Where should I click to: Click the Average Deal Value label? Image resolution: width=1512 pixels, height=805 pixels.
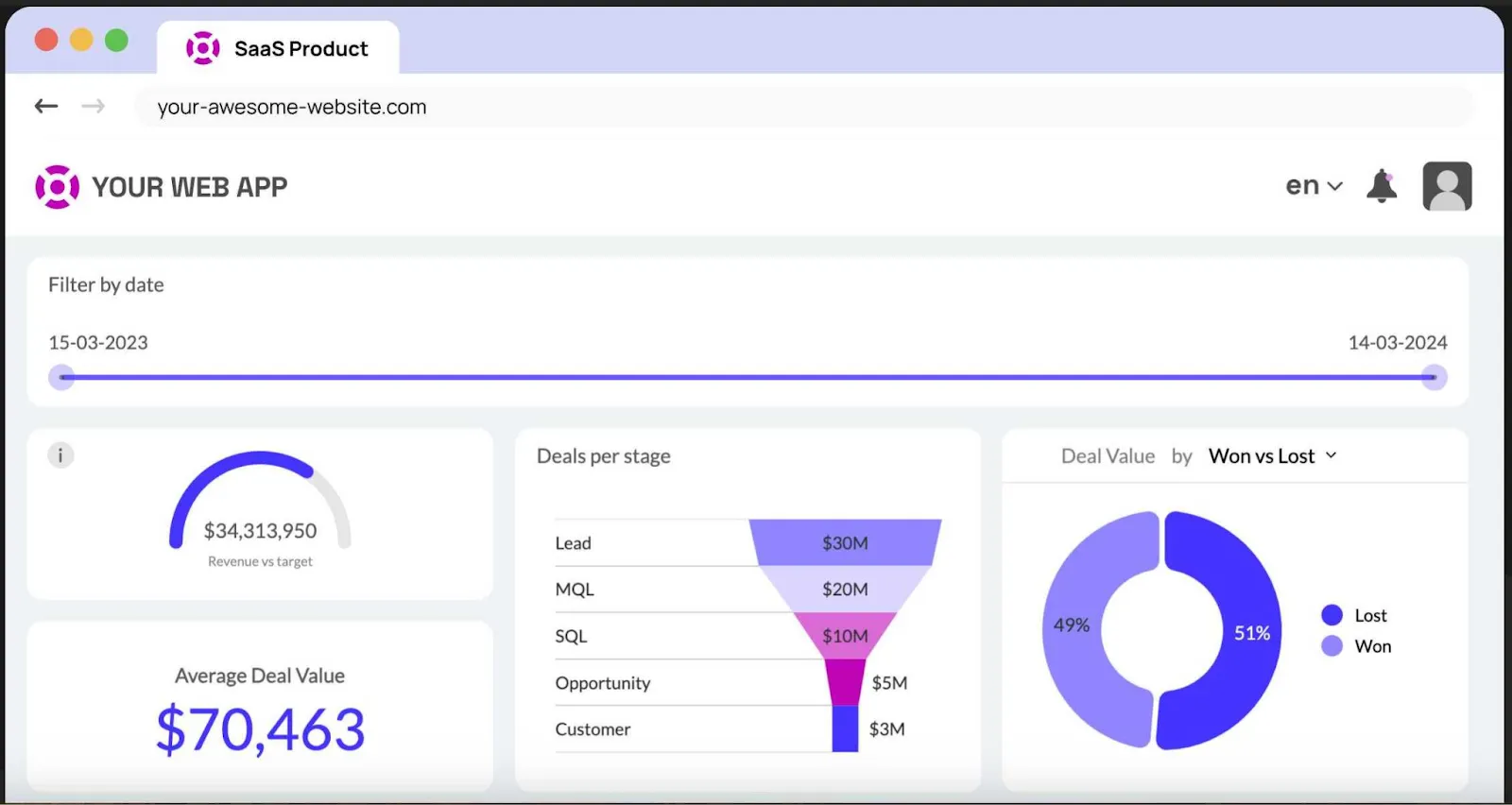coord(260,676)
